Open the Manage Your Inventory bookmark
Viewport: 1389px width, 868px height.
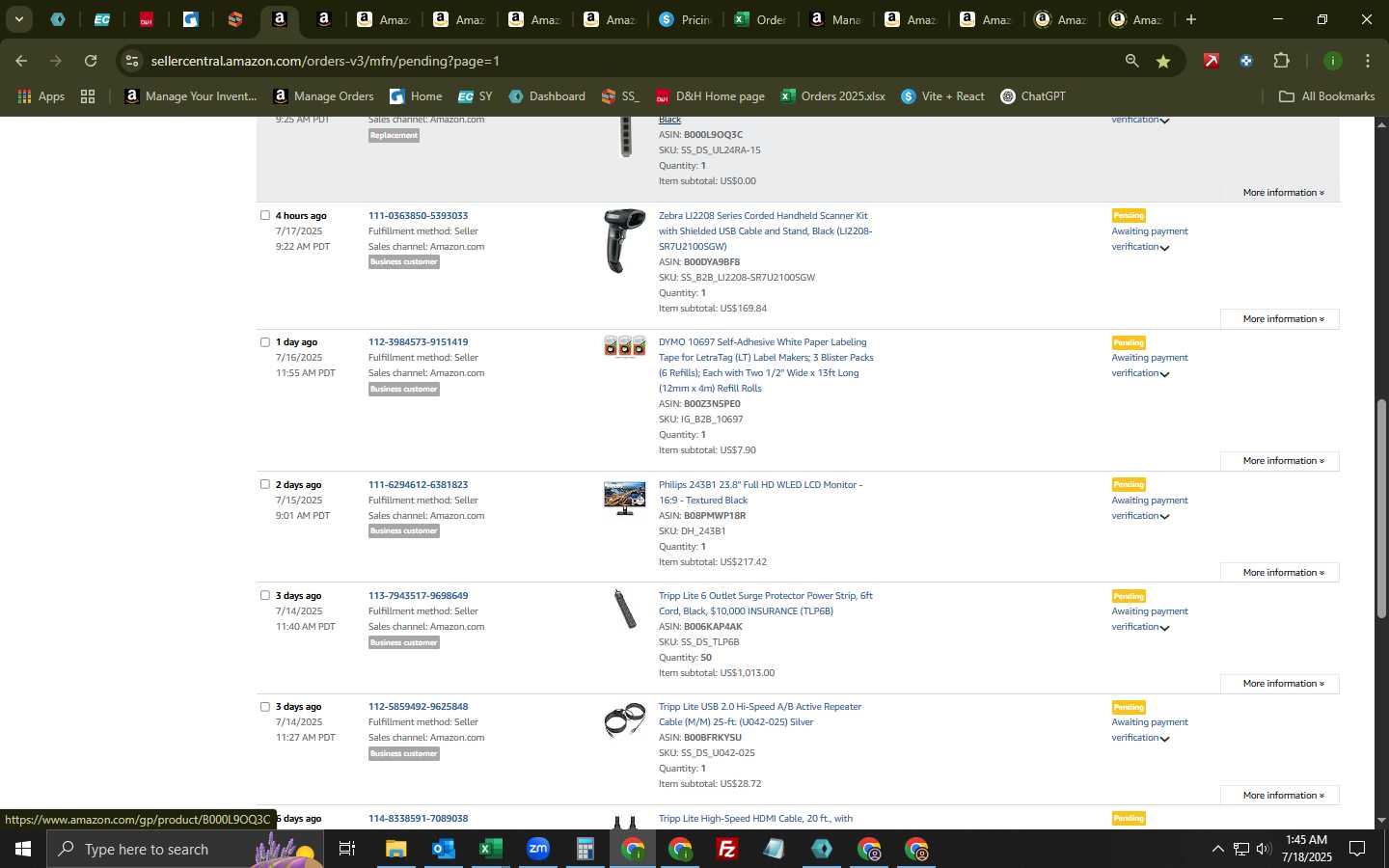tap(191, 96)
